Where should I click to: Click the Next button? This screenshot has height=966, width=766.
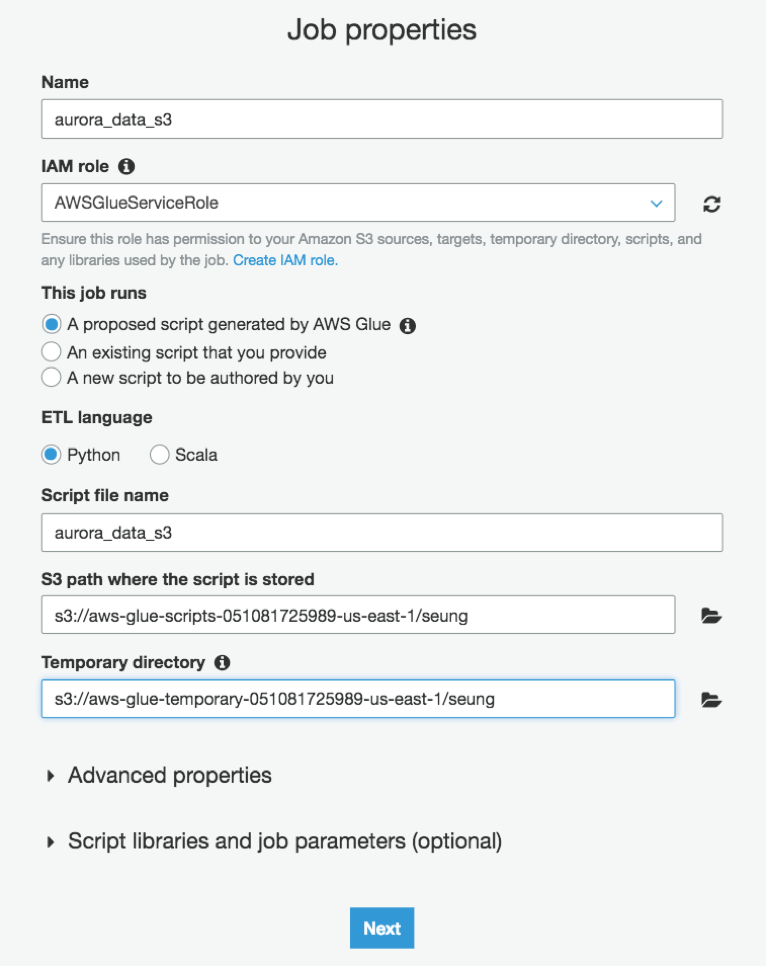coord(382,928)
